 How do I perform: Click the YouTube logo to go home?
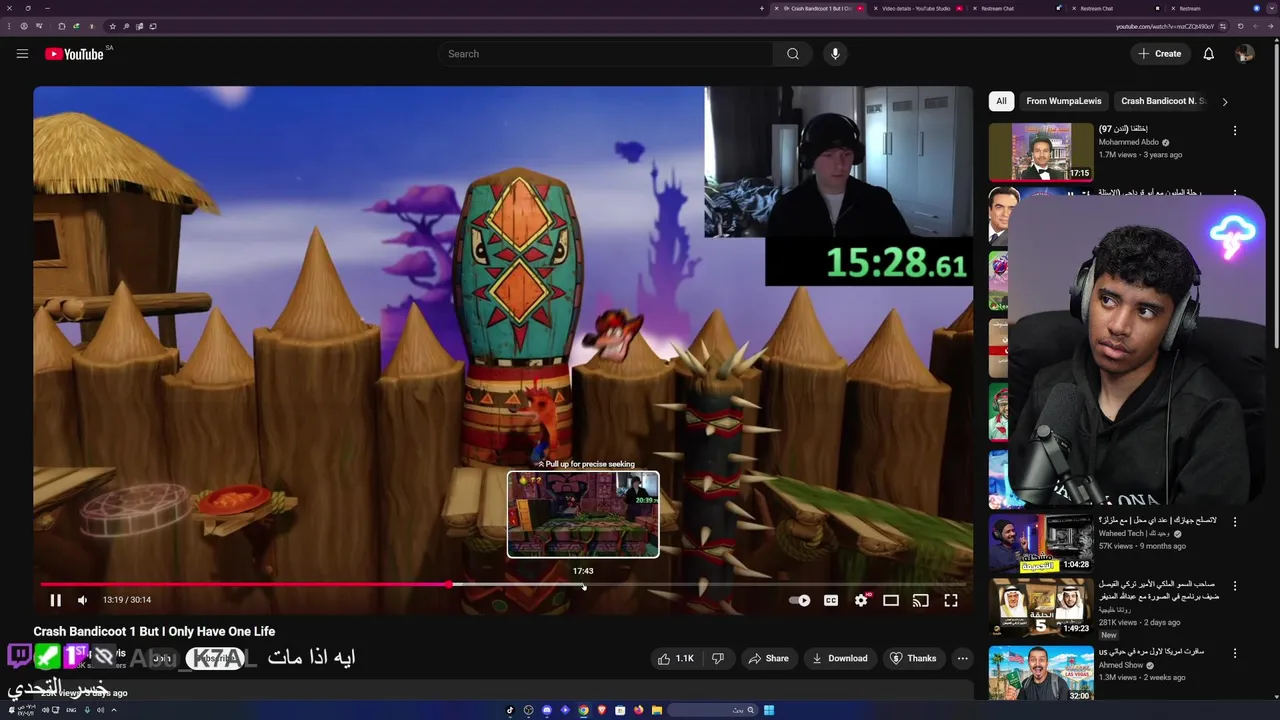tap(75, 54)
